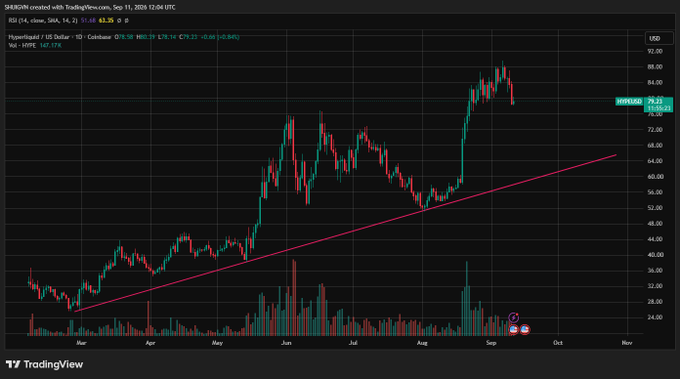Image resolution: width=680 pixels, height=379 pixels.
Task: Click the 36.00 price axis label
Action: tap(655, 270)
